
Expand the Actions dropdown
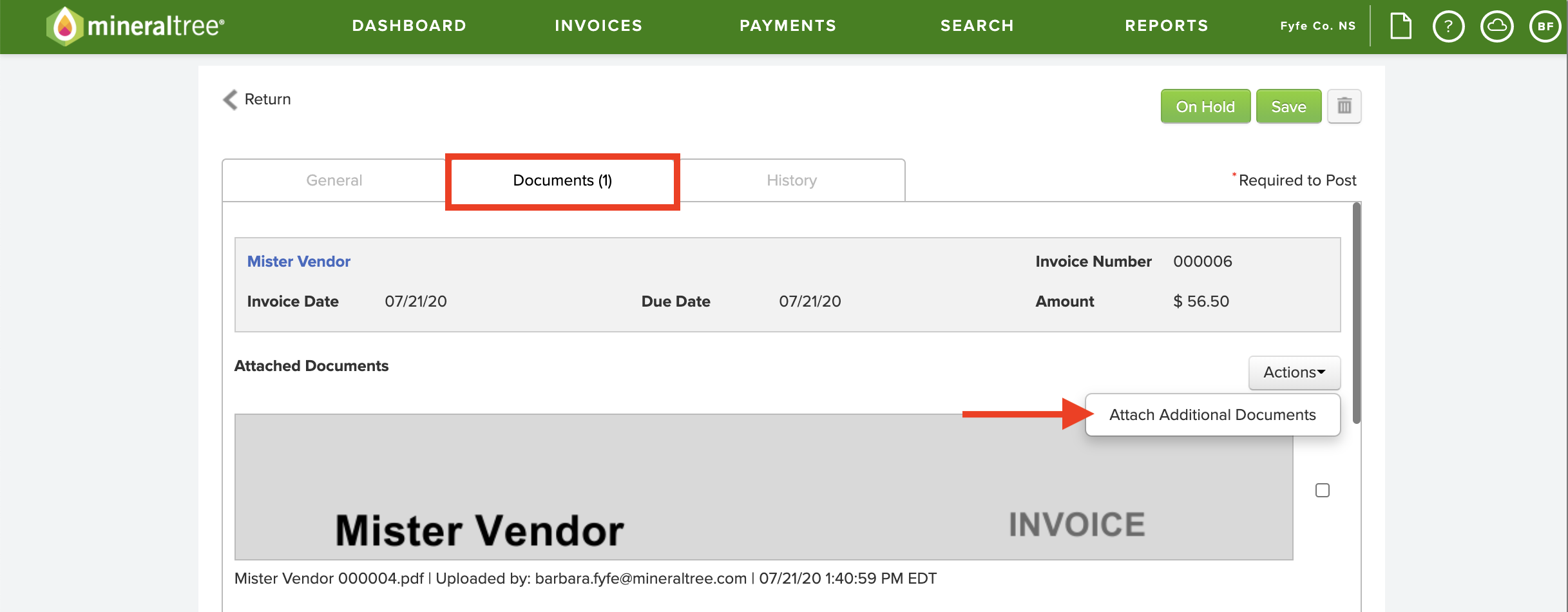coord(1294,372)
